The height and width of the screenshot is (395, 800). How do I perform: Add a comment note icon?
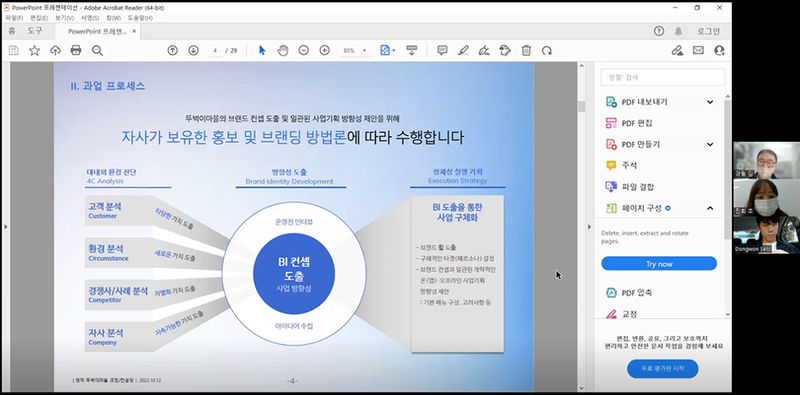tap(442, 51)
